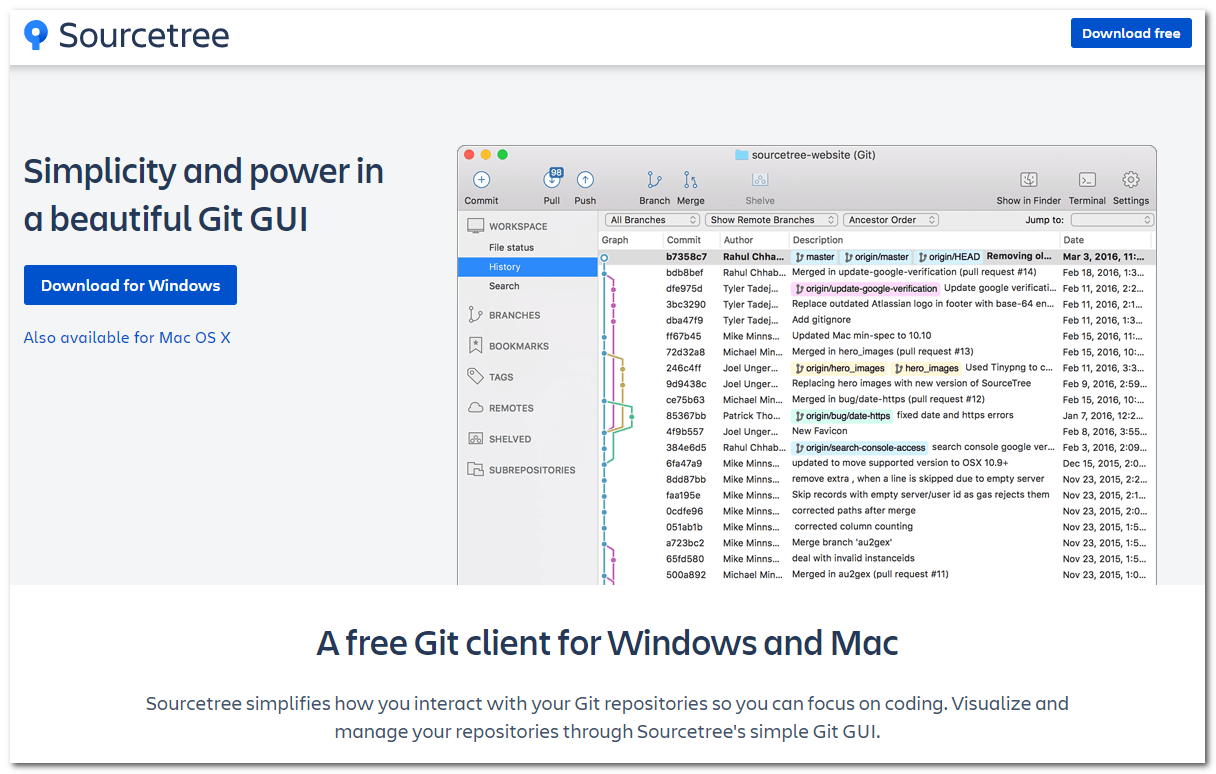This screenshot has height=774, width=1216.
Task: Click the Bookmarks sidebar icon
Action: tap(475, 346)
